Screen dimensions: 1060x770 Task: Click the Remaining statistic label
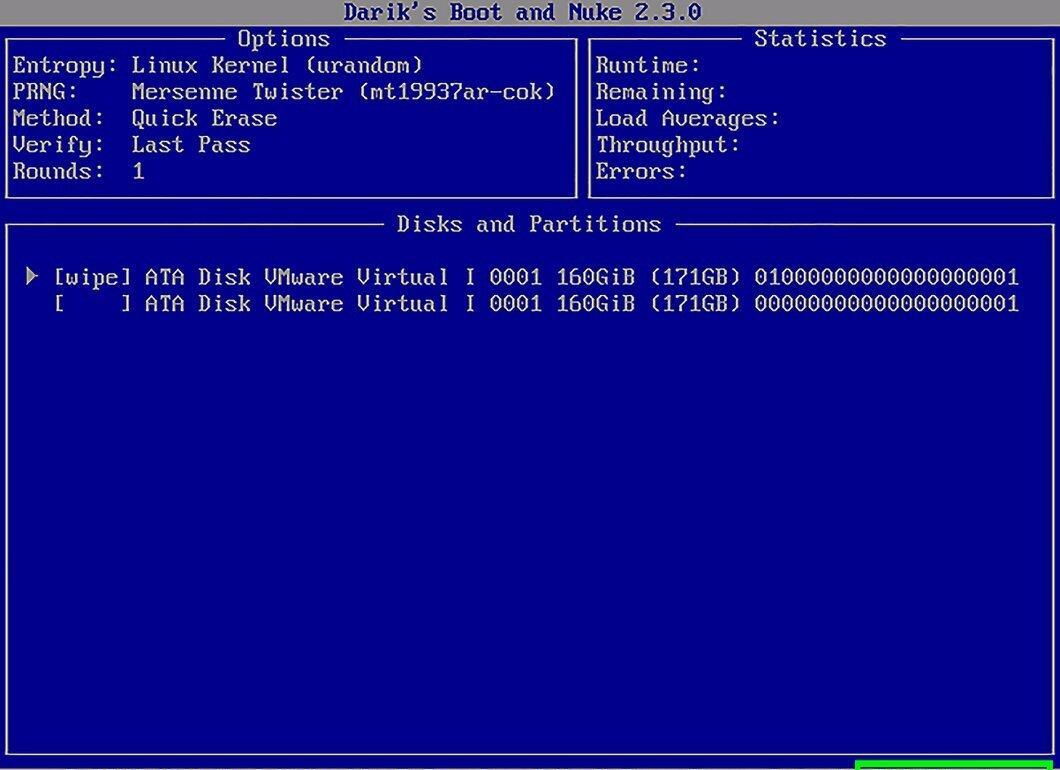(x=660, y=92)
